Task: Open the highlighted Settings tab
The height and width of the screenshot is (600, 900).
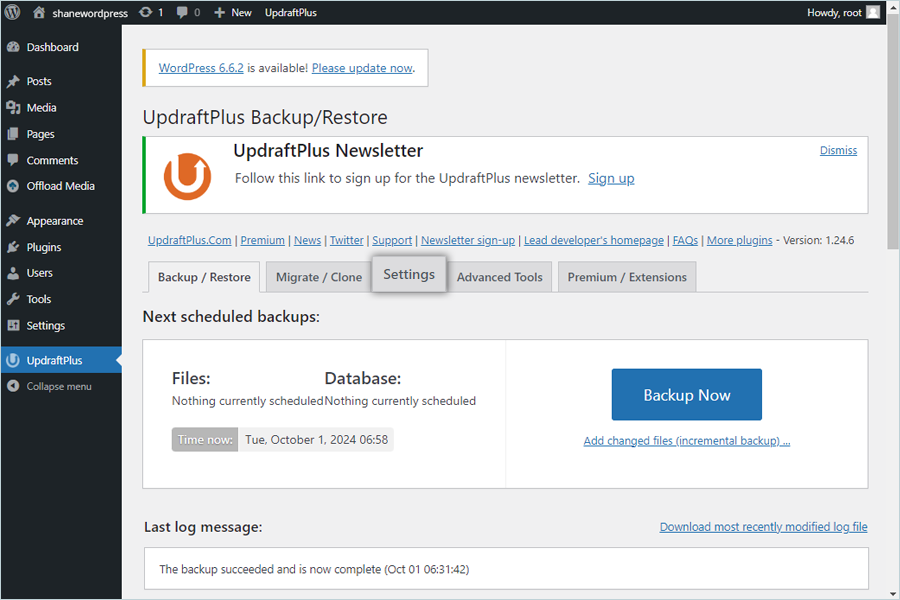Action: (x=409, y=274)
